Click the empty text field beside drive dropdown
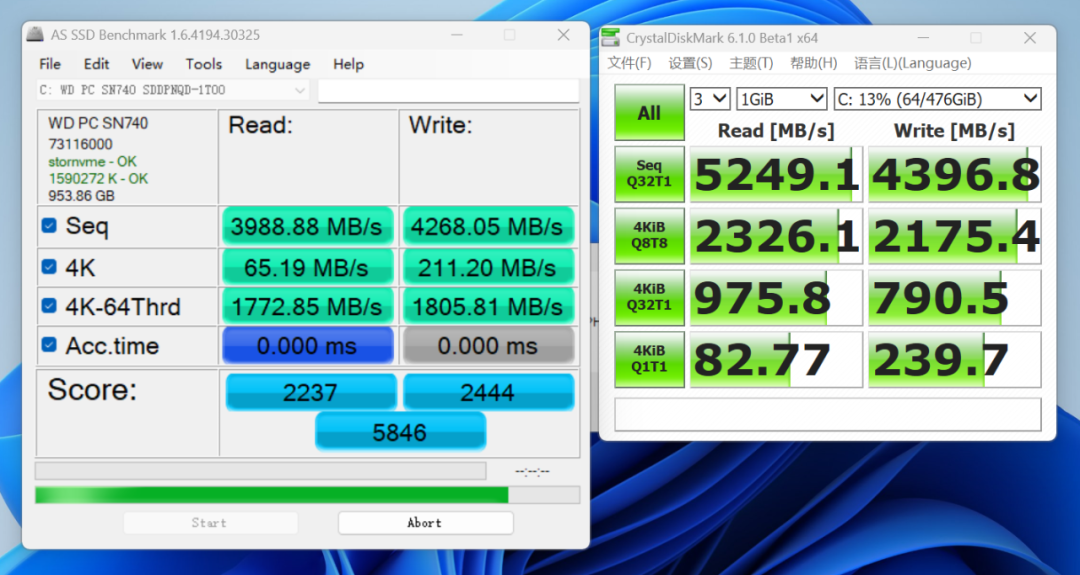 coord(448,90)
